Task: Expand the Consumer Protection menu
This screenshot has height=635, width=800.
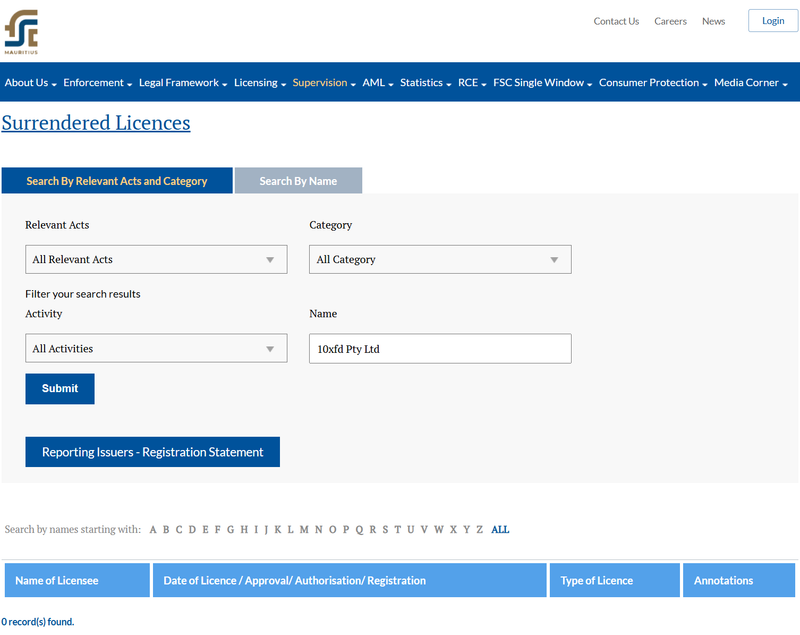Action: pos(653,83)
